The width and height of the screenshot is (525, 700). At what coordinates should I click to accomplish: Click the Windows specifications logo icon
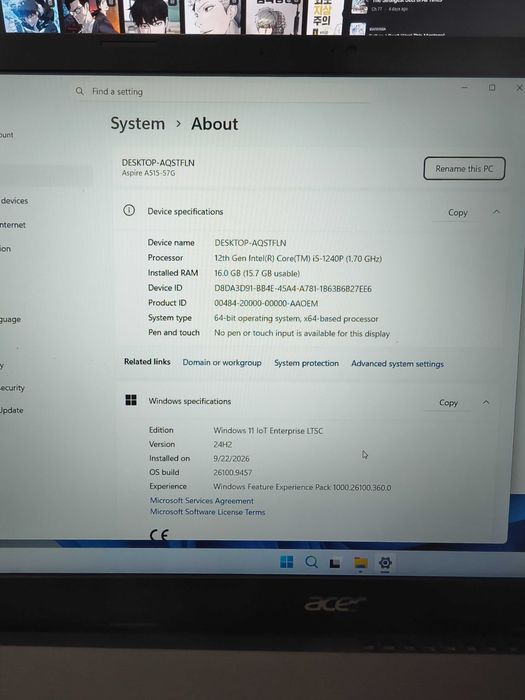pyautogui.click(x=131, y=400)
